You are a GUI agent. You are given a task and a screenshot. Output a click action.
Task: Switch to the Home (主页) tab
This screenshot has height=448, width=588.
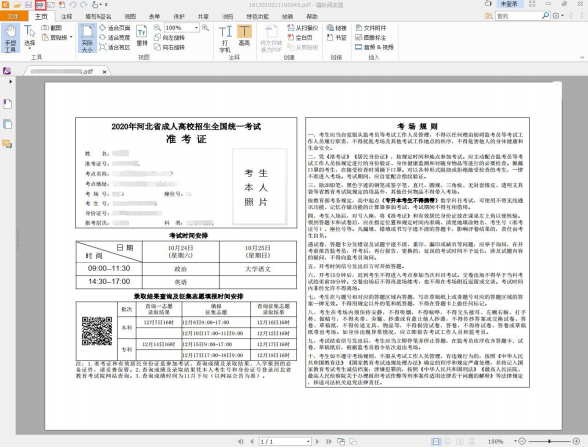[41, 16]
